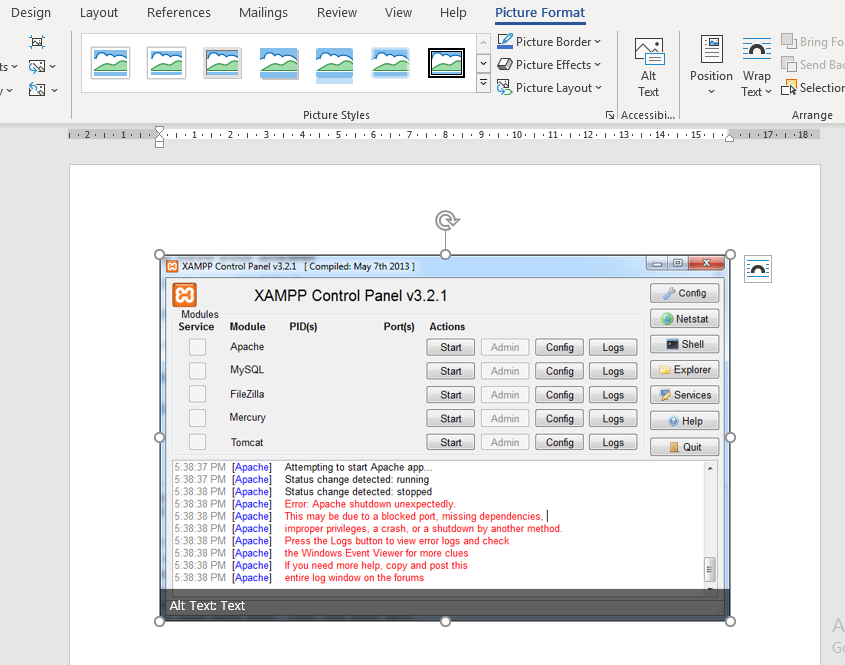Switch to the View tab
This screenshot has width=845, height=665.
(398, 12)
